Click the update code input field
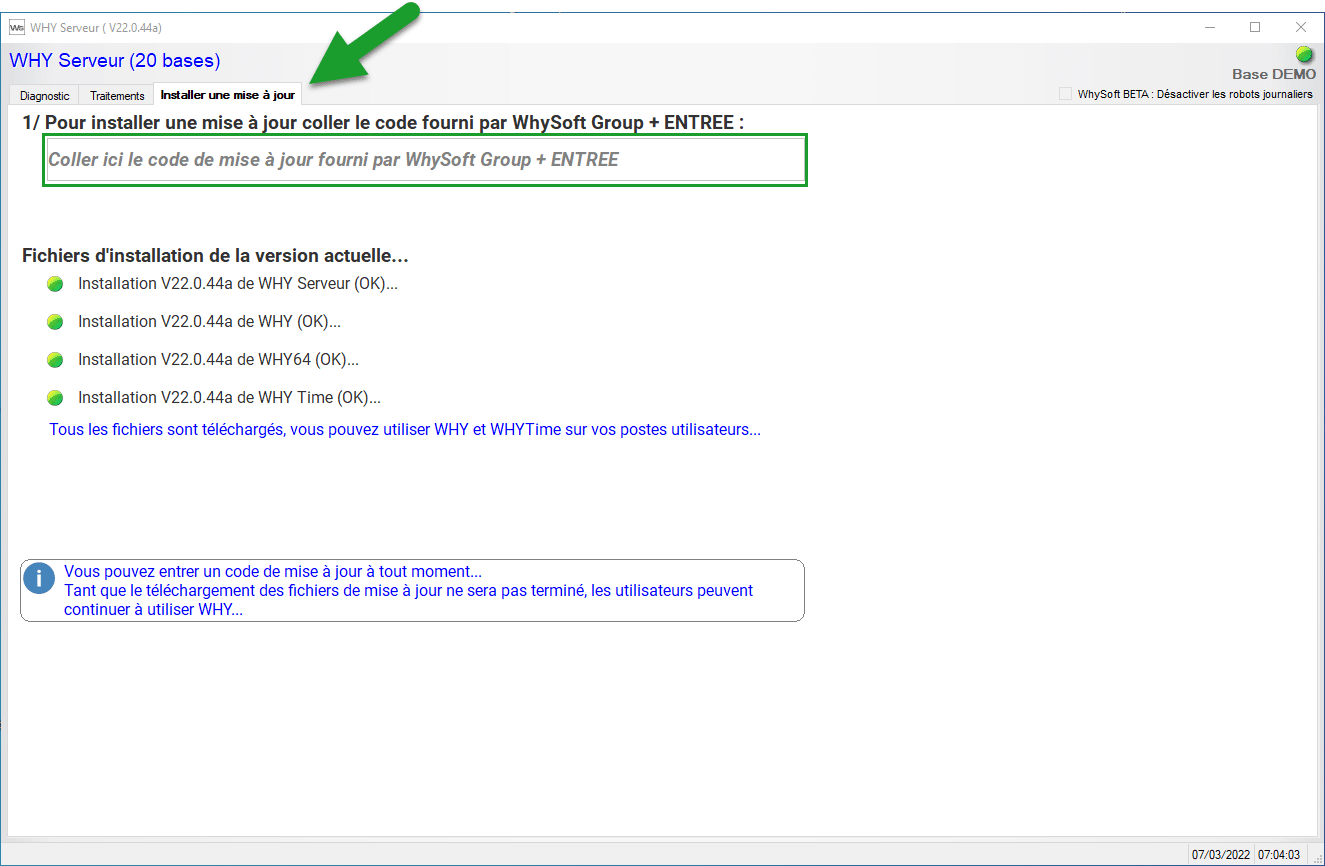The image size is (1325, 866). coord(425,159)
